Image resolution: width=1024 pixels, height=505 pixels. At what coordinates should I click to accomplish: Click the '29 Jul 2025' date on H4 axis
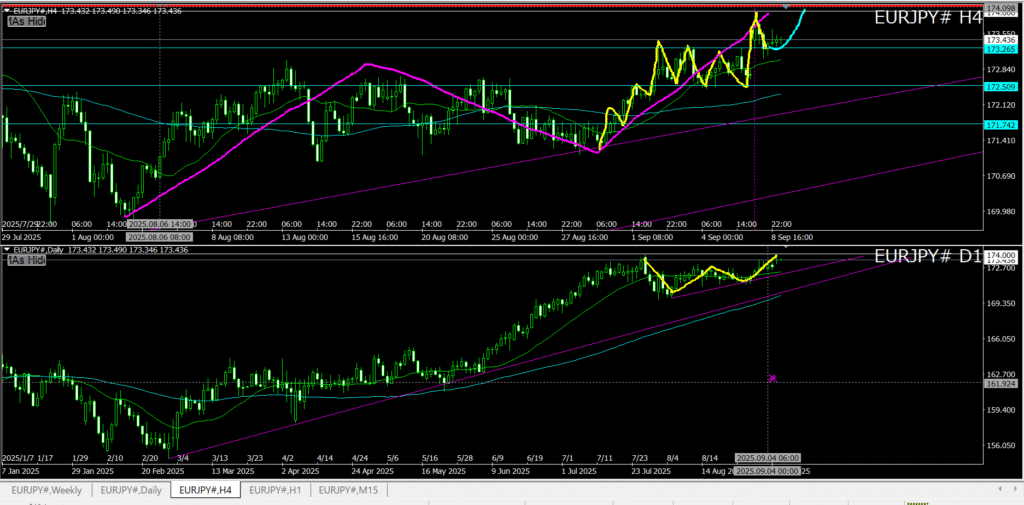24,237
